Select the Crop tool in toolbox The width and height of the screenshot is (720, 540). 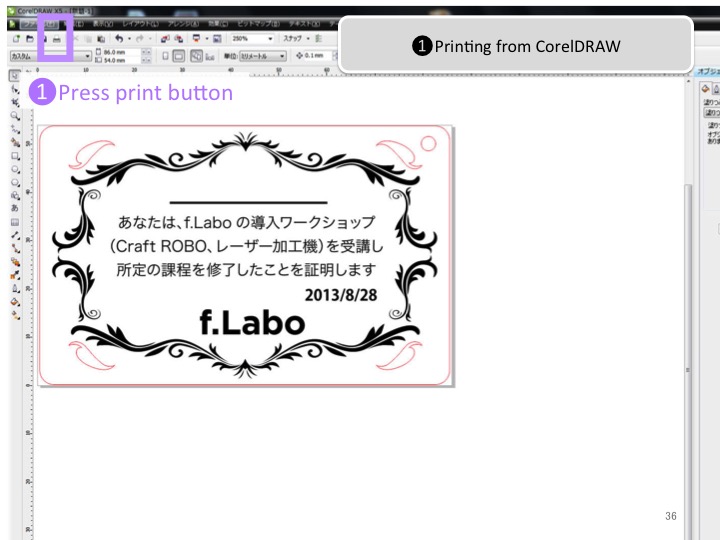(x=15, y=102)
